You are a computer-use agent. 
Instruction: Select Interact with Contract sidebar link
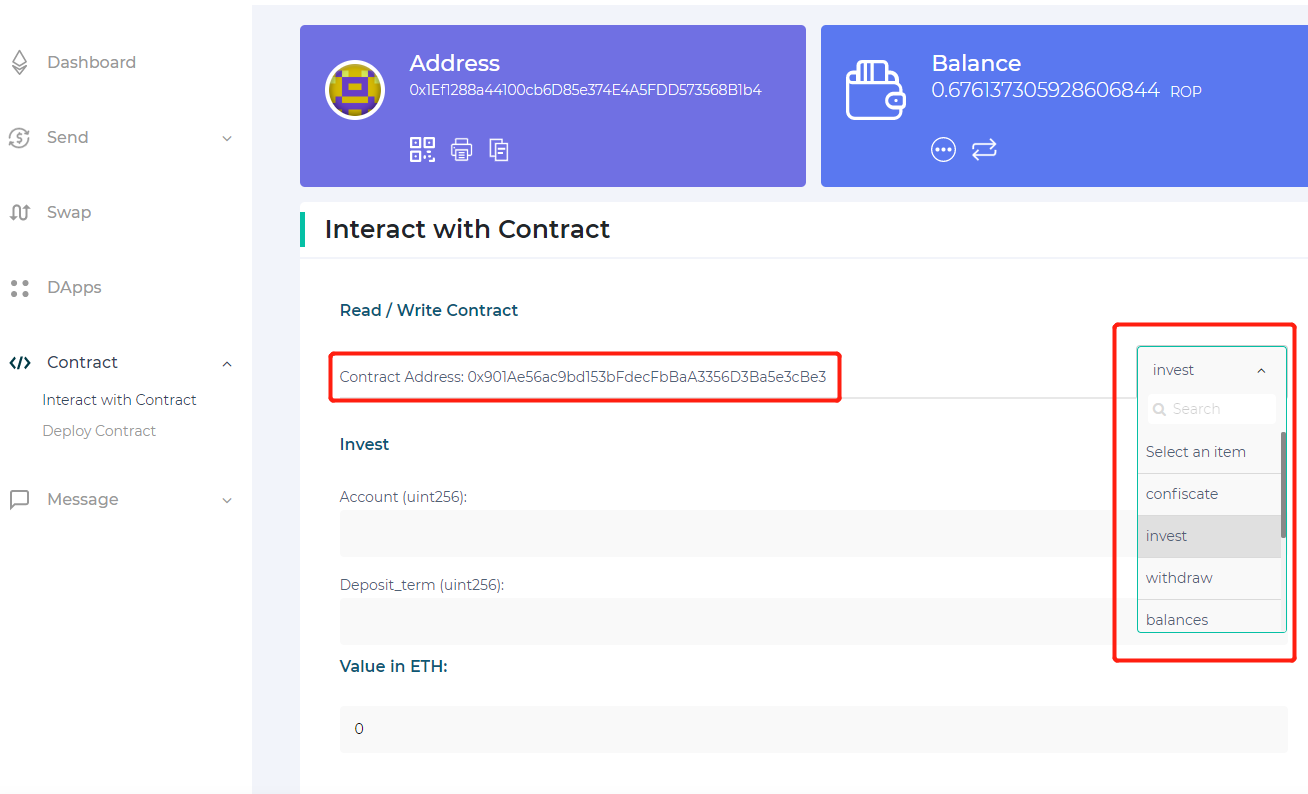click(119, 400)
